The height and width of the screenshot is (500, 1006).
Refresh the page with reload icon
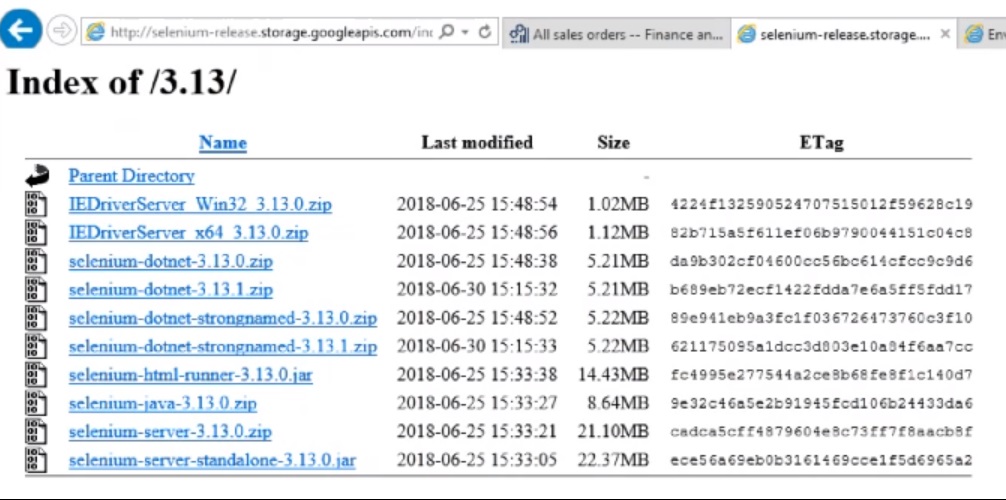pyautogui.click(x=485, y=31)
